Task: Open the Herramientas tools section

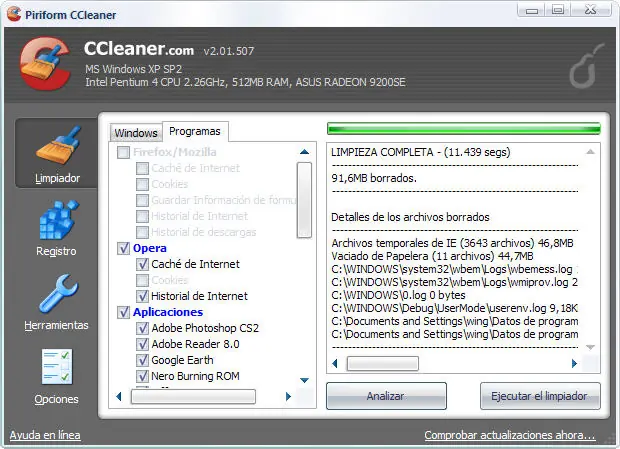Action: pyautogui.click(x=57, y=303)
